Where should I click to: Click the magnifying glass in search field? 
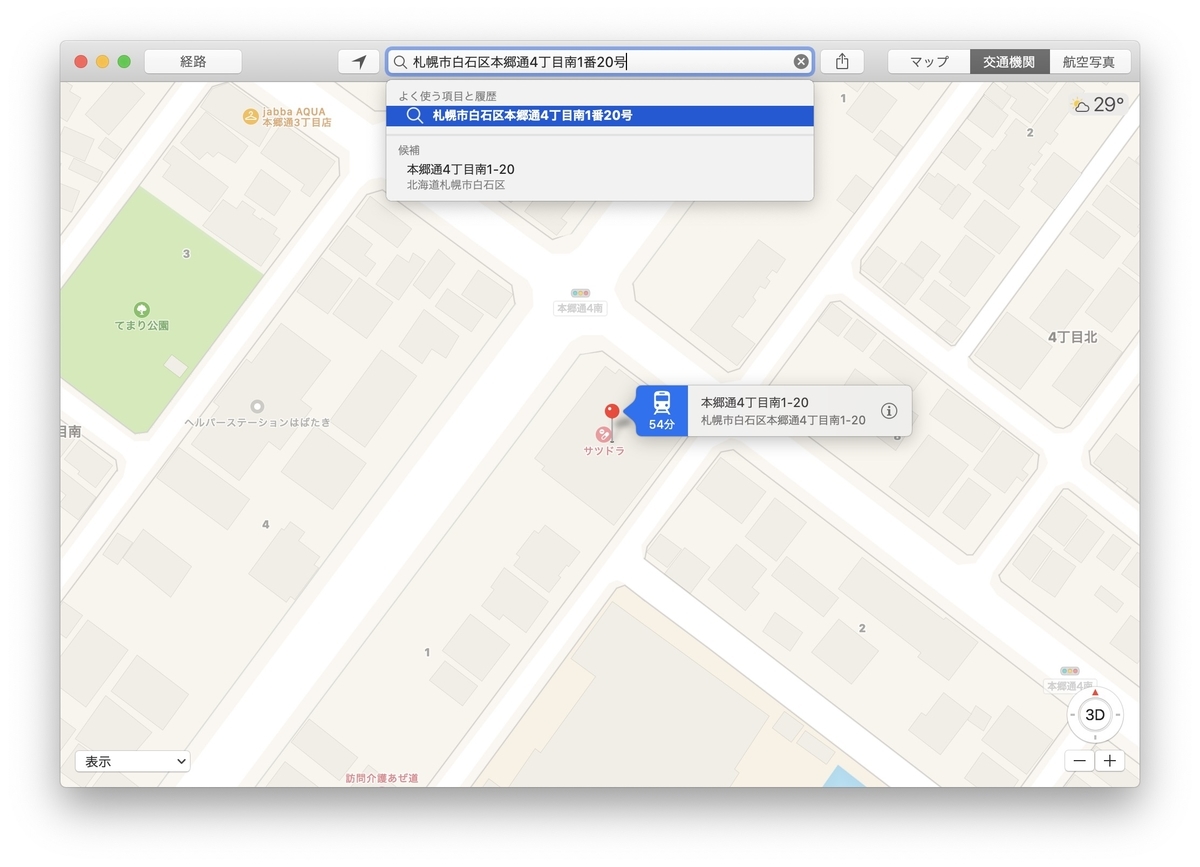[400, 62]
